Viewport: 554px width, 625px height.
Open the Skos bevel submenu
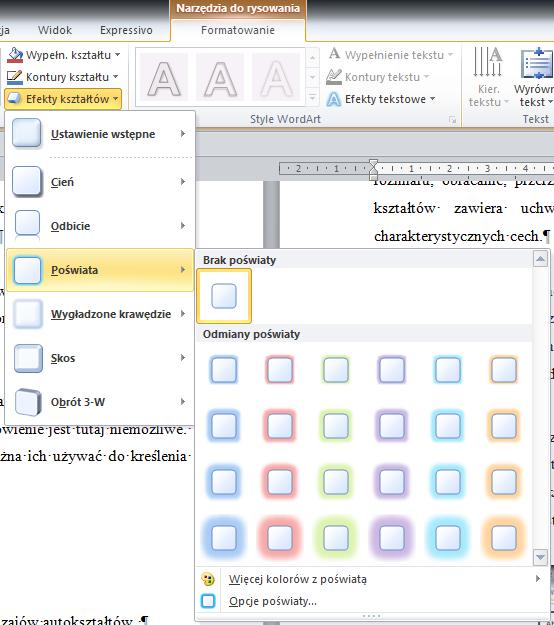[x=100, y=358]
